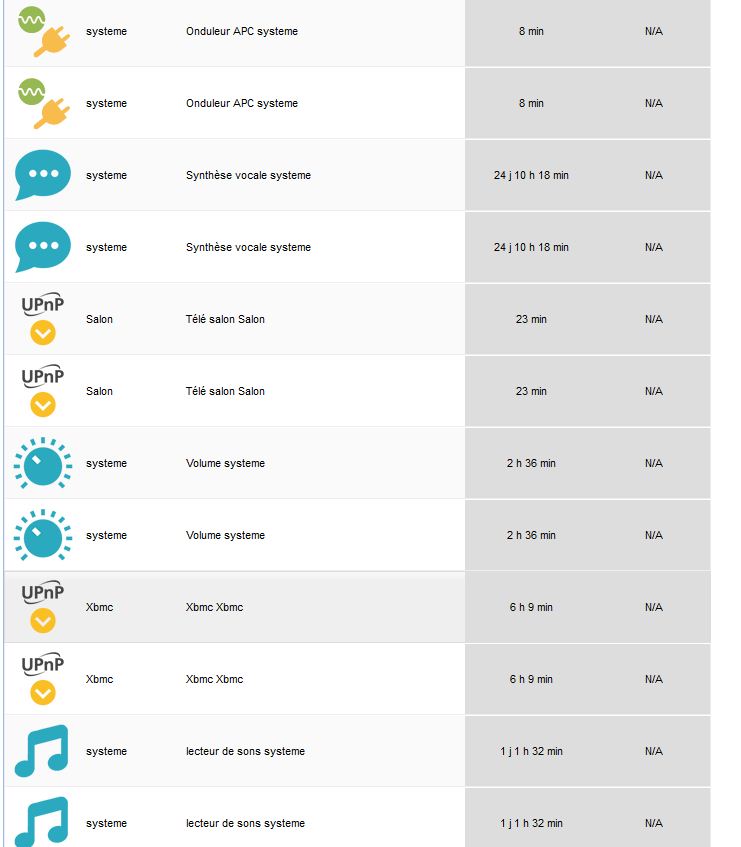
Task: Click the volume knob icon in upper Volume row
Action: click(x=43, y=463)
